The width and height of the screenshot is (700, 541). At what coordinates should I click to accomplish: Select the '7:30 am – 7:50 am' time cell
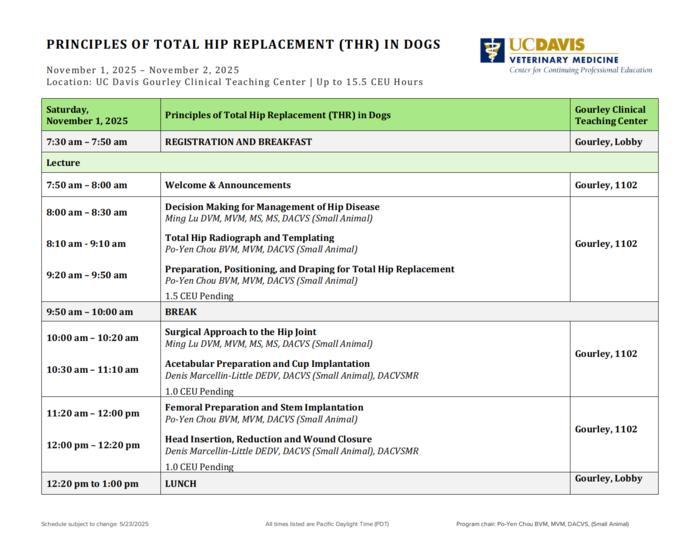coord(101,141)
